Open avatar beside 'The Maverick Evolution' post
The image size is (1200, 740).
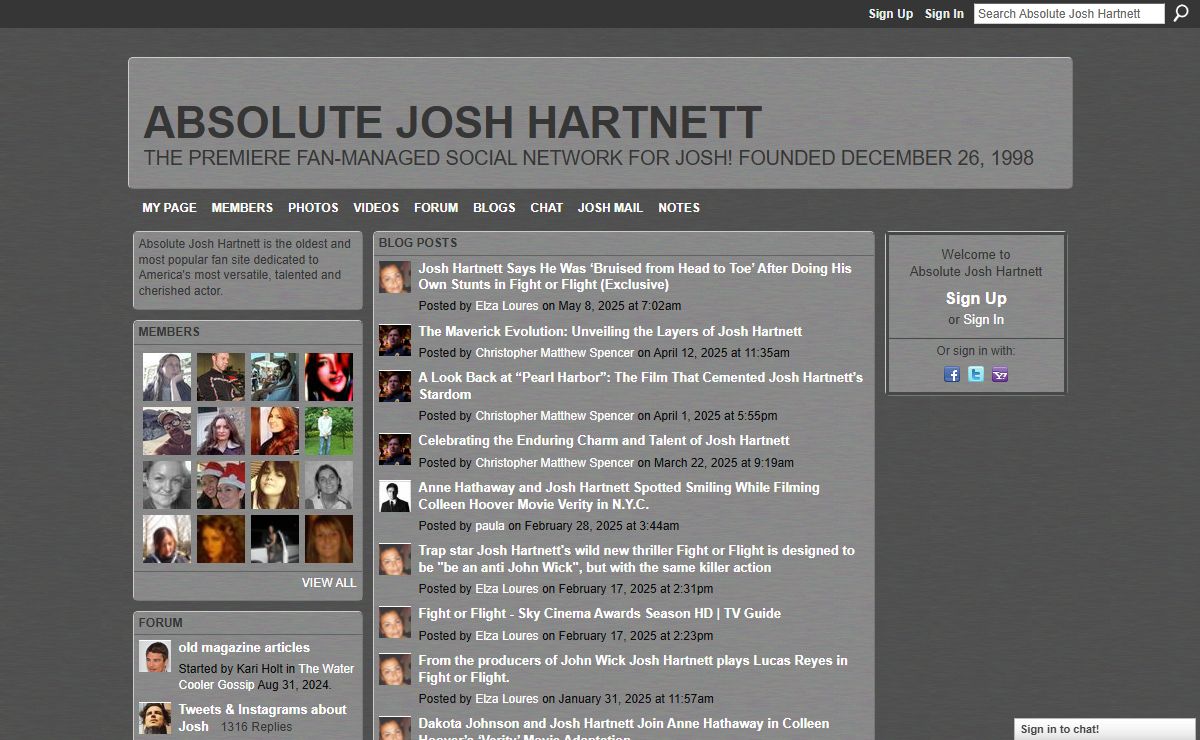395,340
